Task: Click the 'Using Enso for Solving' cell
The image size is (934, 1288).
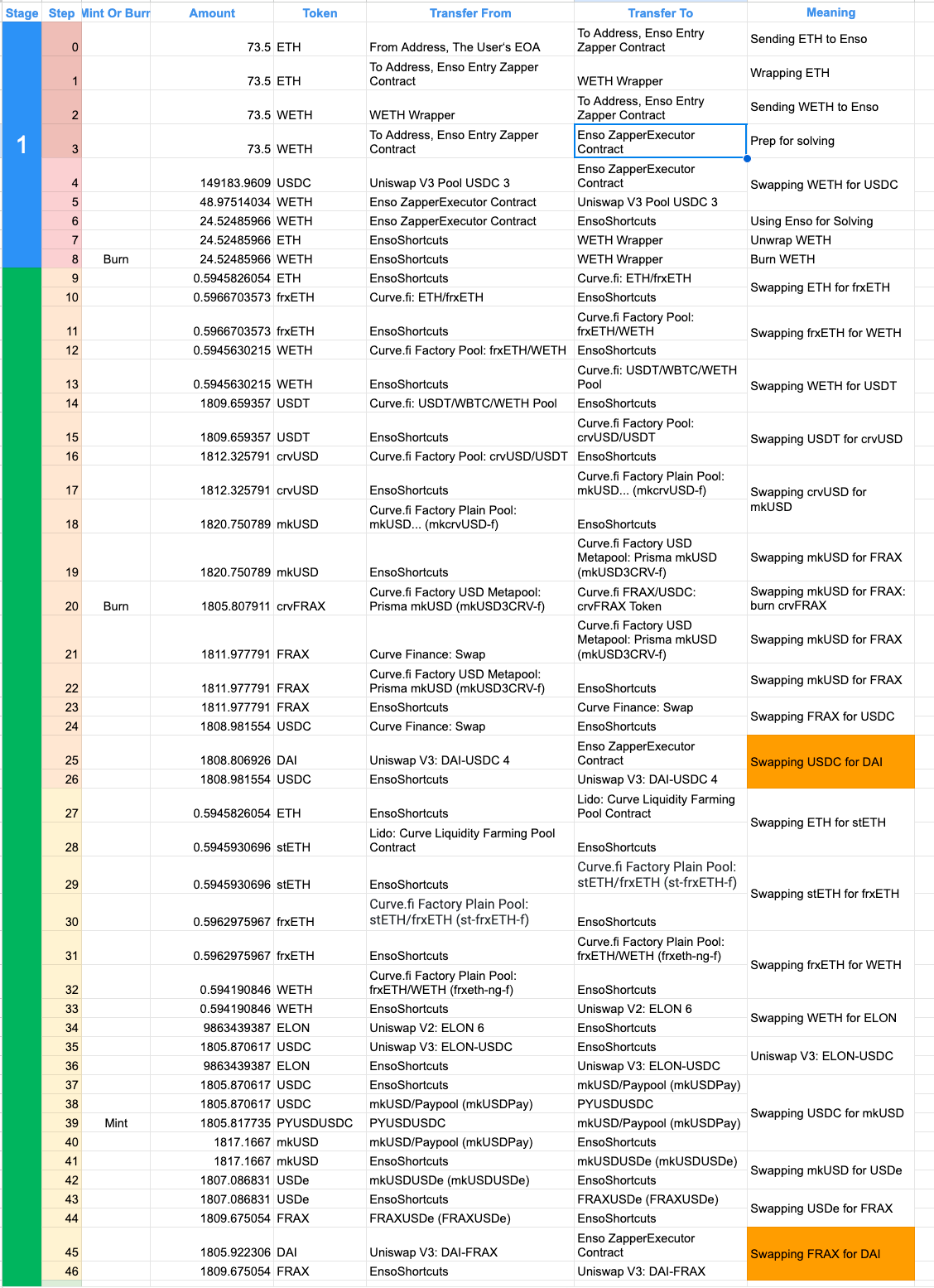Action: click(x=830, y=221)
